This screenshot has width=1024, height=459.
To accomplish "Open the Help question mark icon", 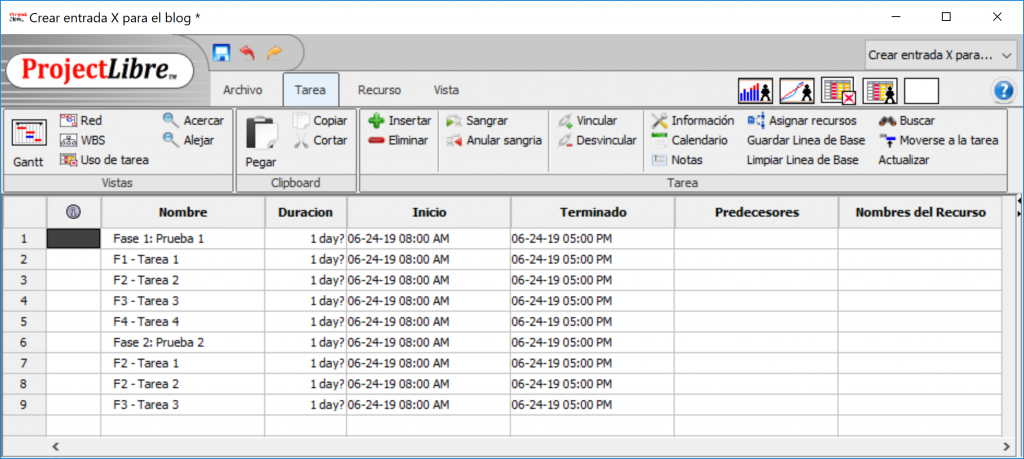I will point(1004,91).
